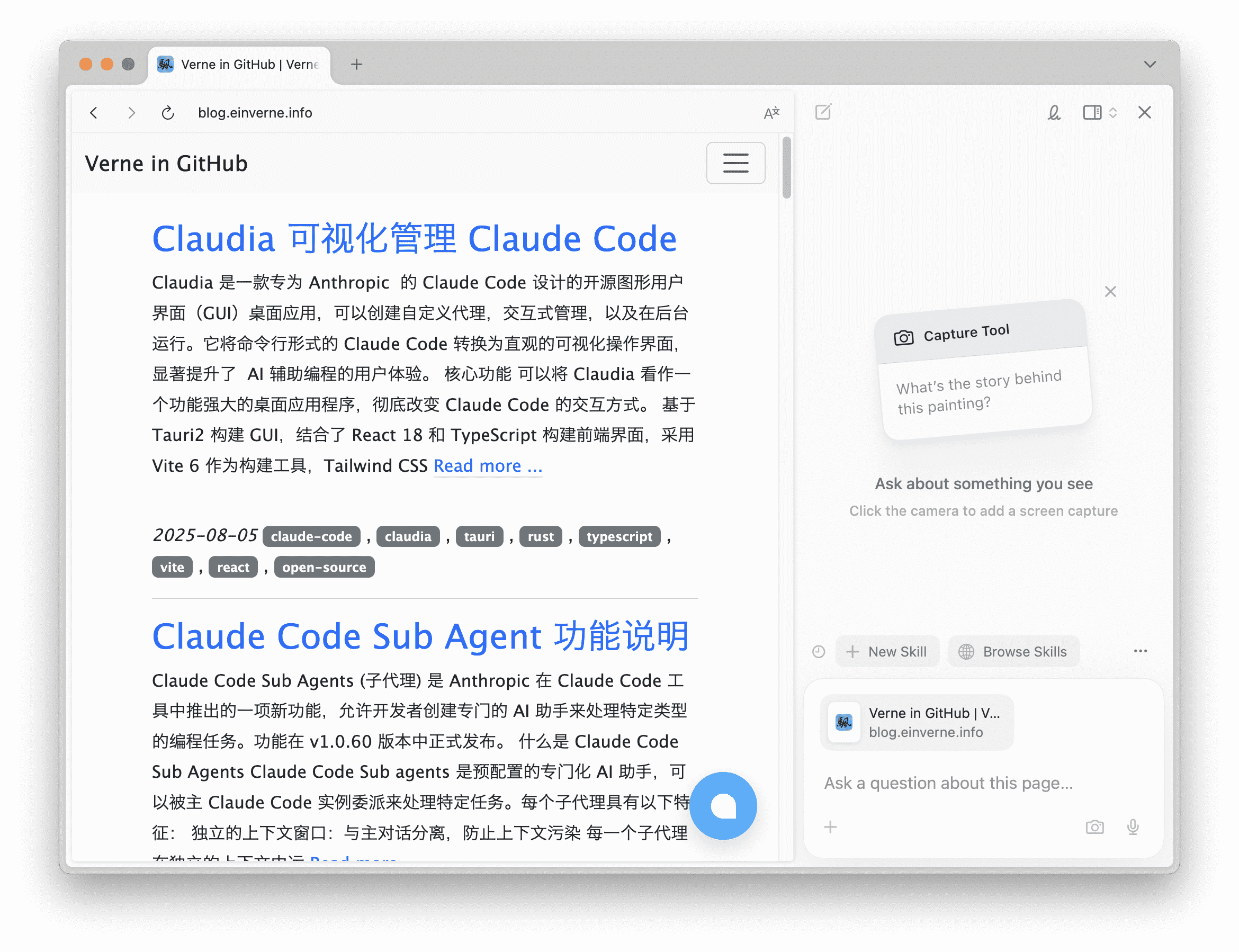The image size is (1239, 952).
Task: Close the assistant sidebar panel
Action: 1144,112
